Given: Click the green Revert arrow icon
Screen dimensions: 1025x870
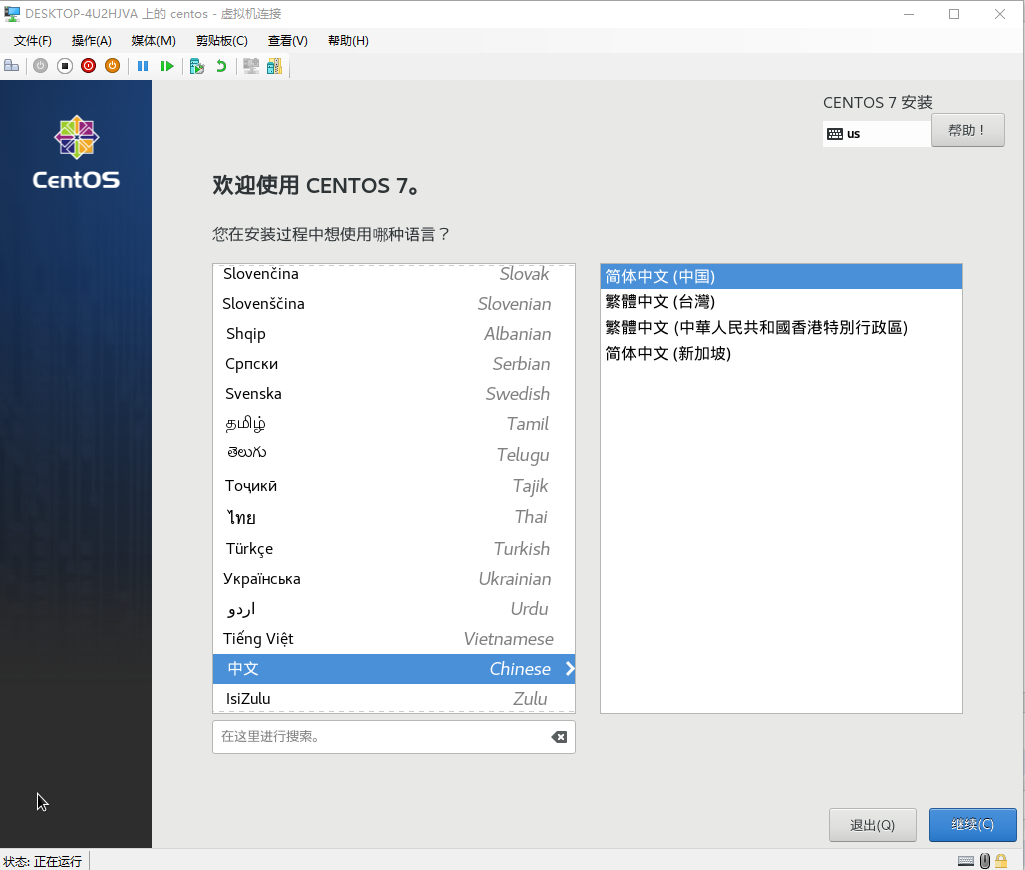Looking at the screenshot, I should (221, 66).
